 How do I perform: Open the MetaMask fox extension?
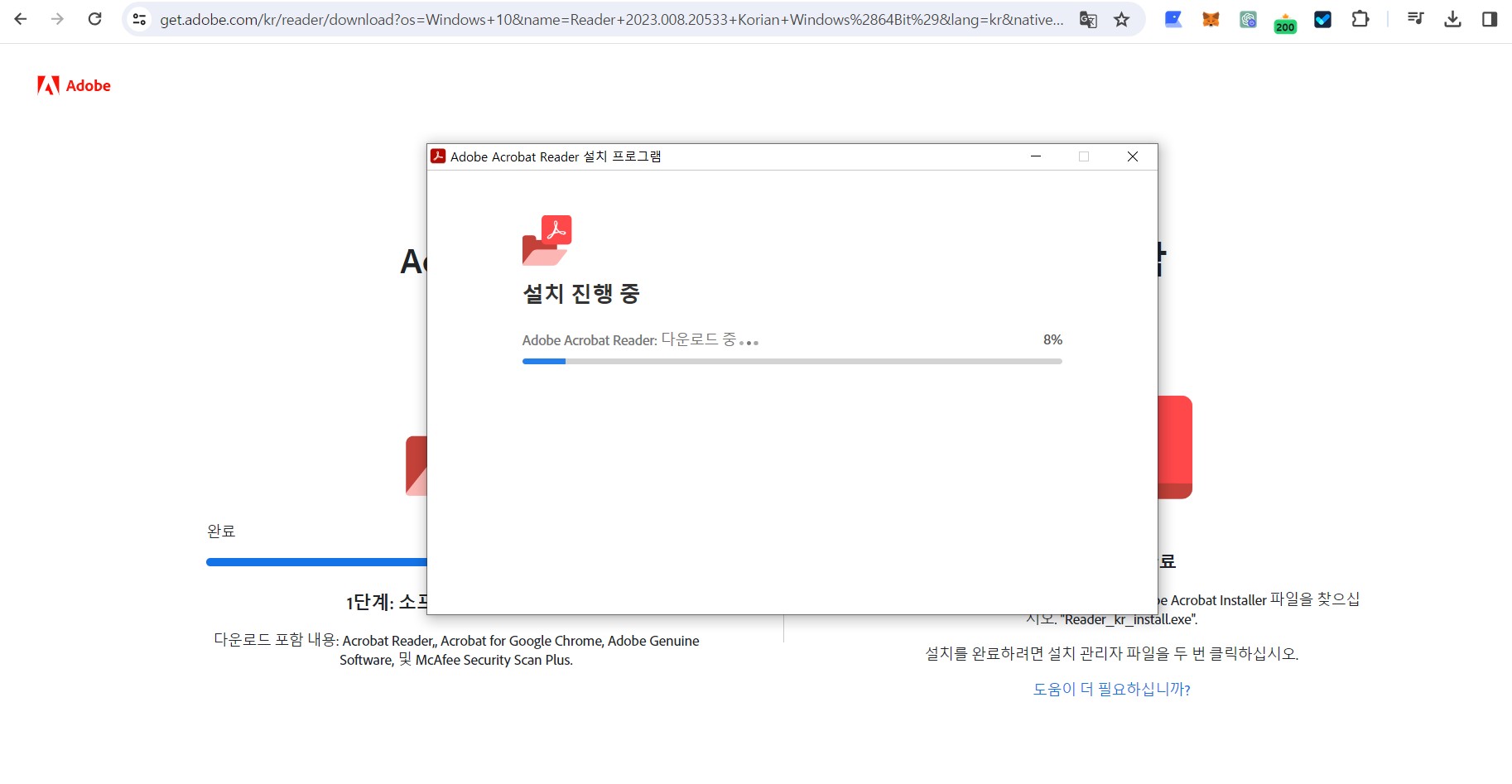pos(1211,19)
